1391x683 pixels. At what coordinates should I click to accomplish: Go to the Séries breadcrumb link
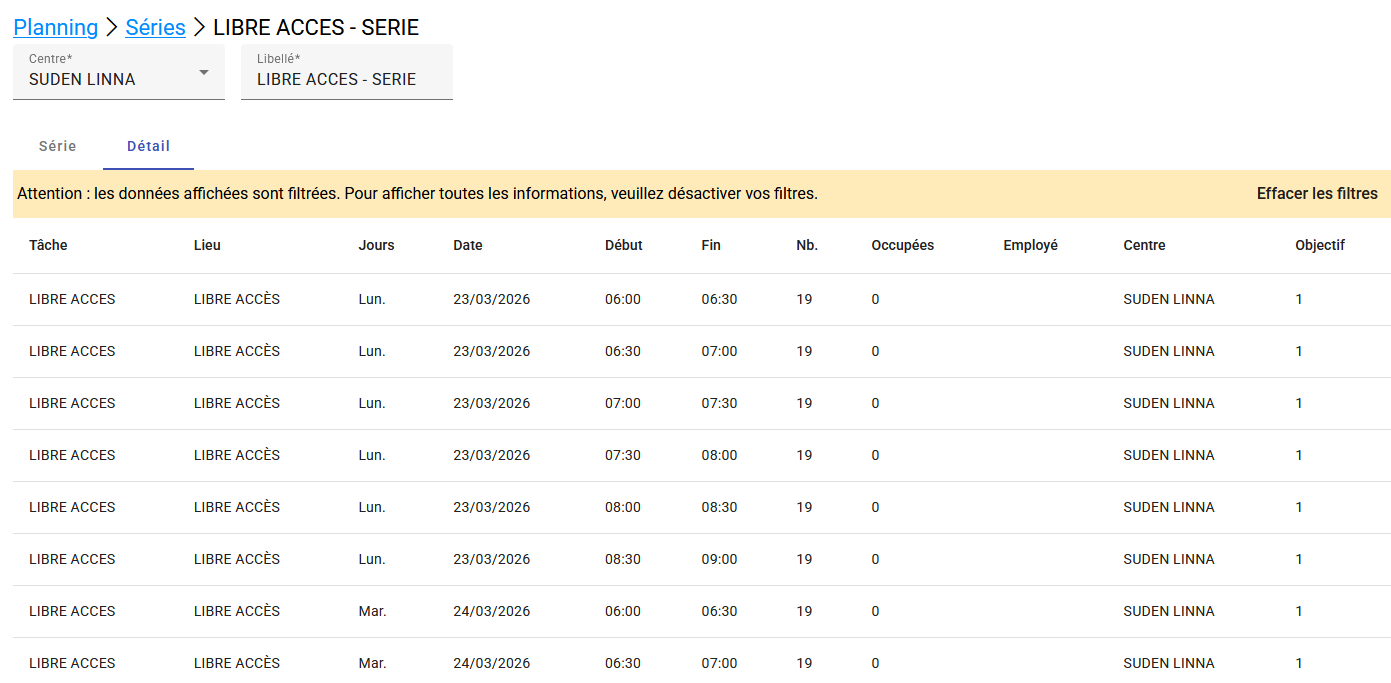click(155, 27)
